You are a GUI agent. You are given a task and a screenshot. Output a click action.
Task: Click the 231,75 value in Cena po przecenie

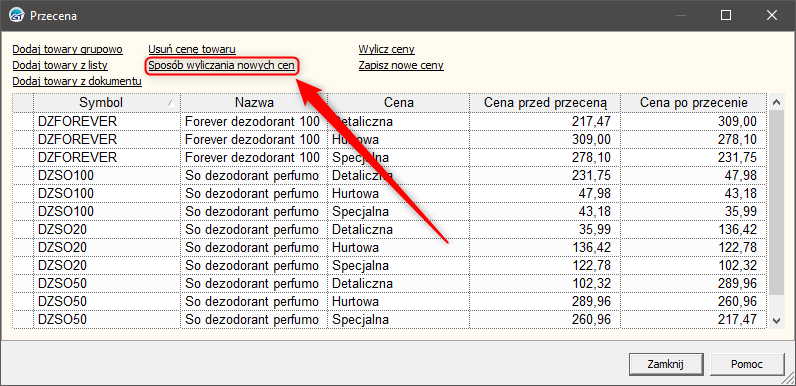pyautogui.click(x=736, y=157)
